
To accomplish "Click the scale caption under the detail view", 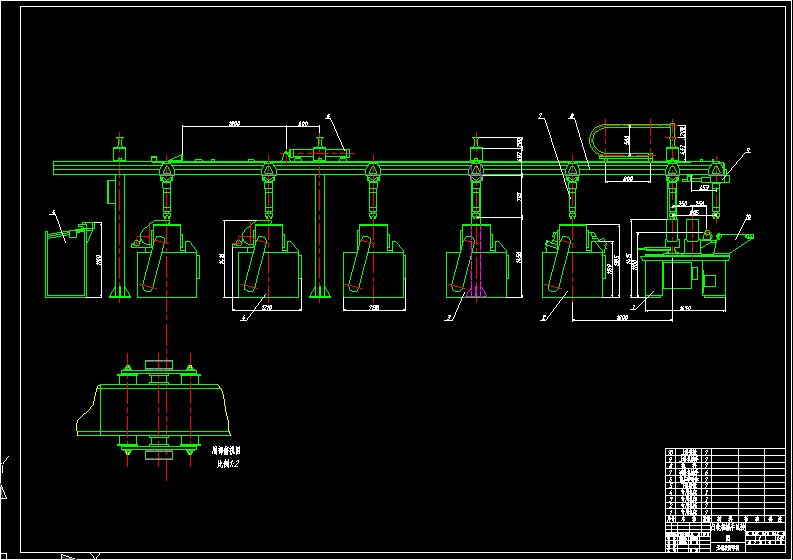I will [228, 463].
